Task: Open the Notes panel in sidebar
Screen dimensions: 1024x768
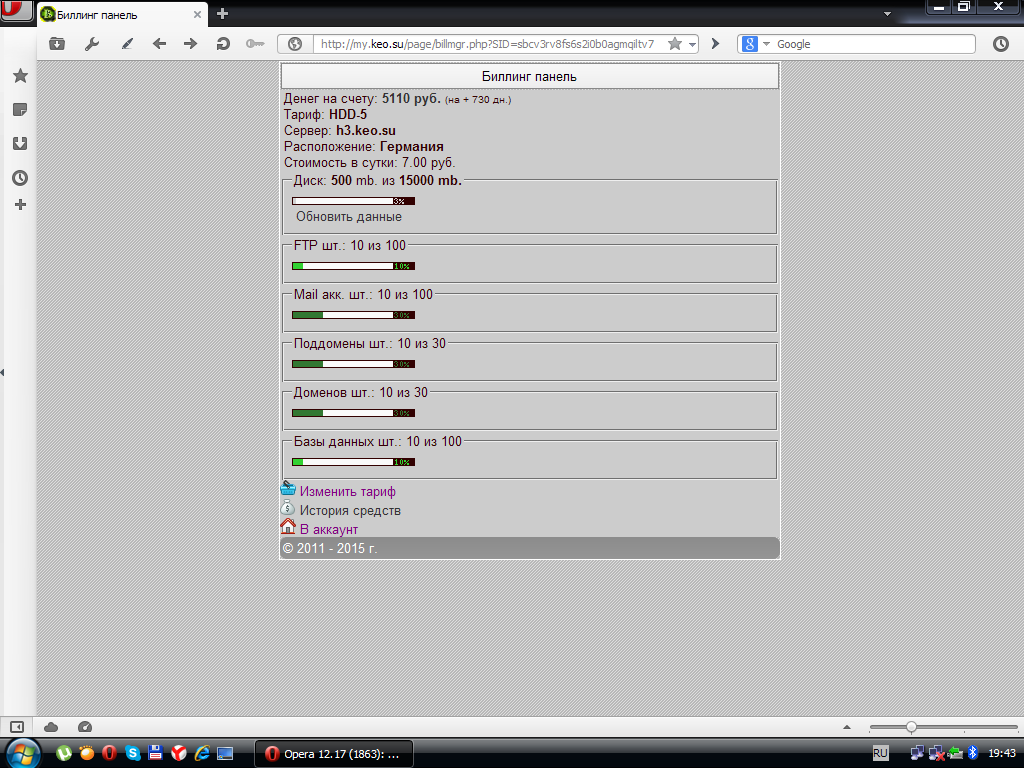Action: [x=19, y=109]
